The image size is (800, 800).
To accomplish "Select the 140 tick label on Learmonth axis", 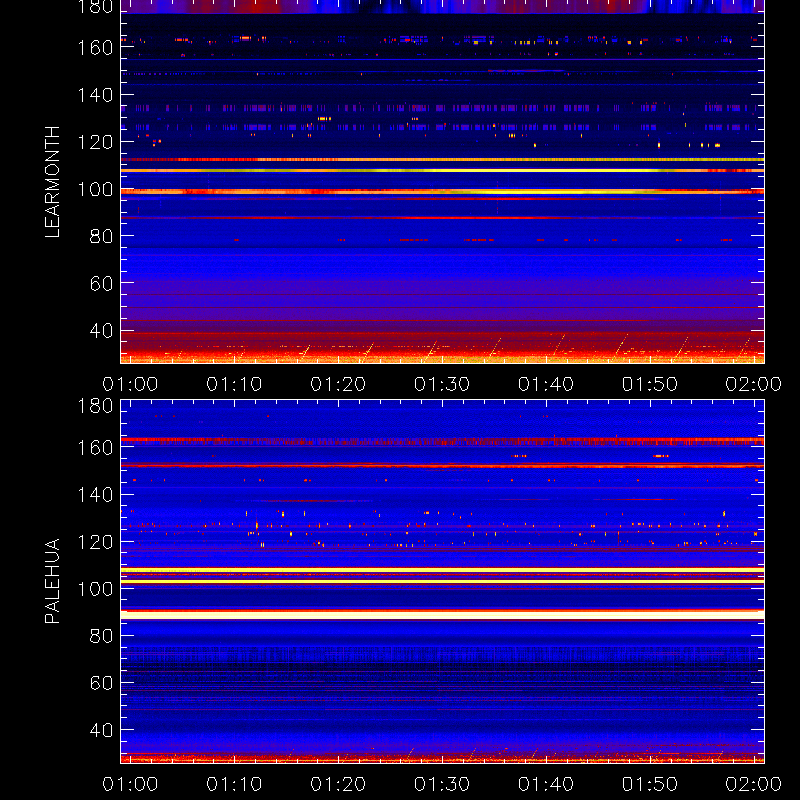I will (95, 95).
